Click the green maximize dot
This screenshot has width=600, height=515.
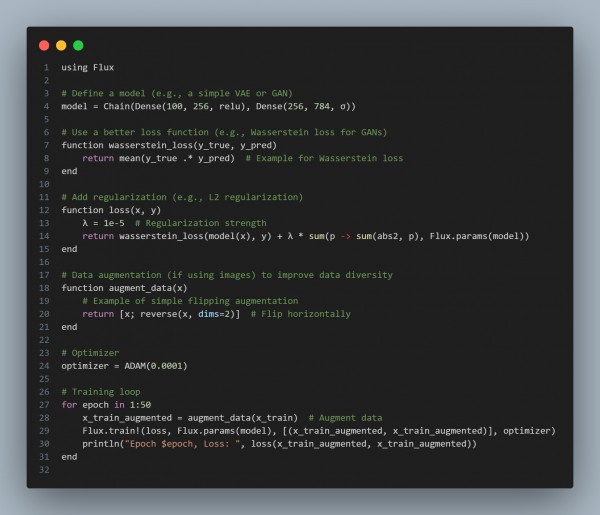[78, 46]
